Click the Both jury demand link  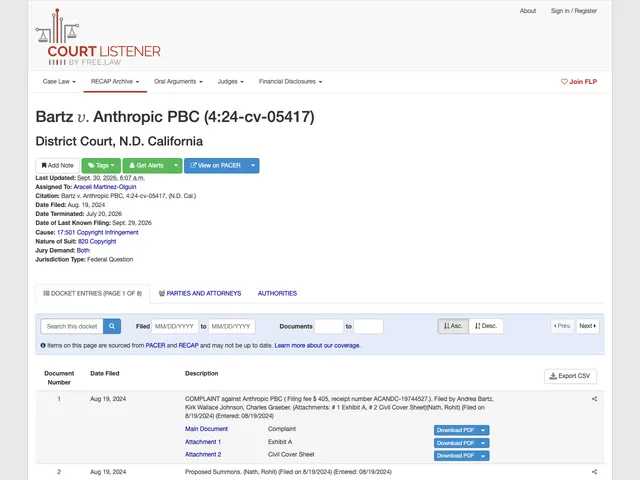83,251
